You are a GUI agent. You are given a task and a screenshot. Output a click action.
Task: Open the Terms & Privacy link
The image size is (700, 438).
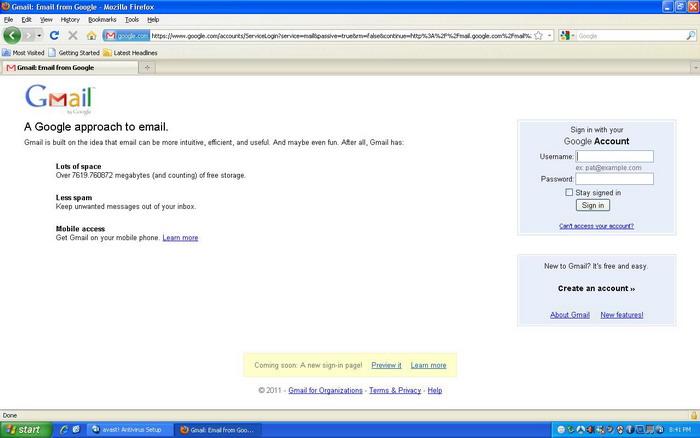395,390
